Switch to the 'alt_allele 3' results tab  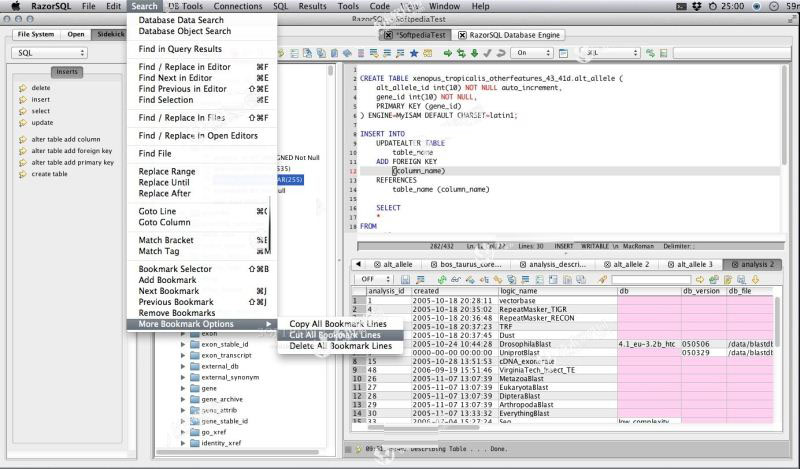[689, 264]
